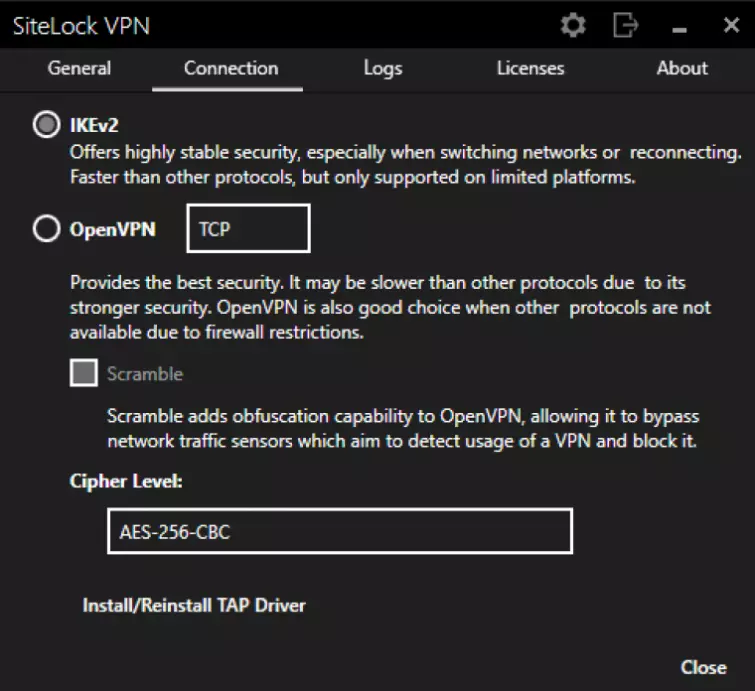Click the SiteLock VPN window title
755x691 pixels.
tap(81, 26)
